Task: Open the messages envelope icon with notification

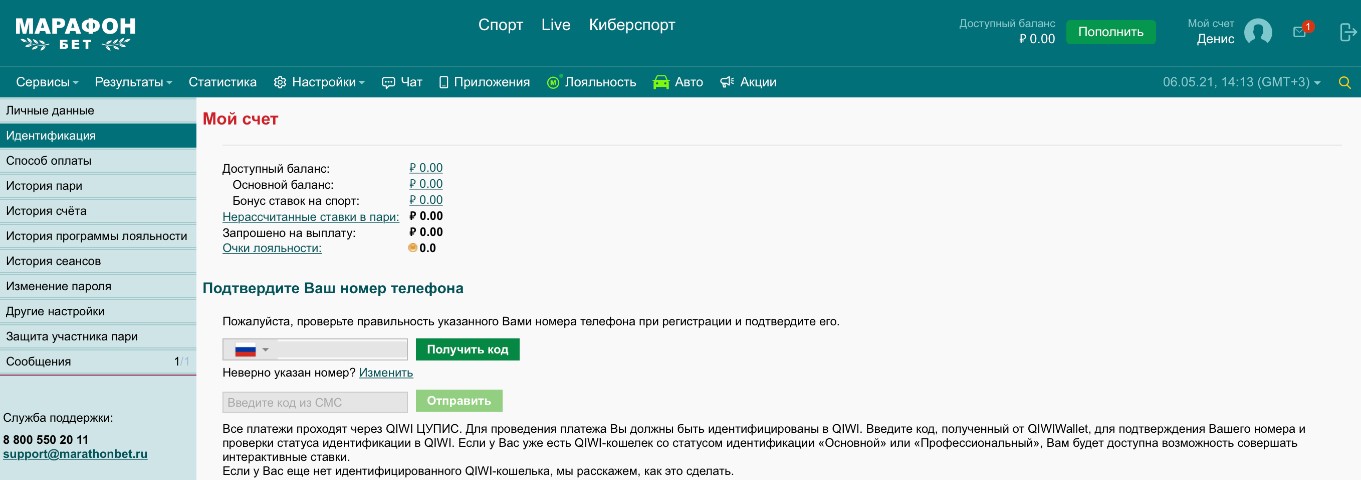Action: coord(1302,31)
